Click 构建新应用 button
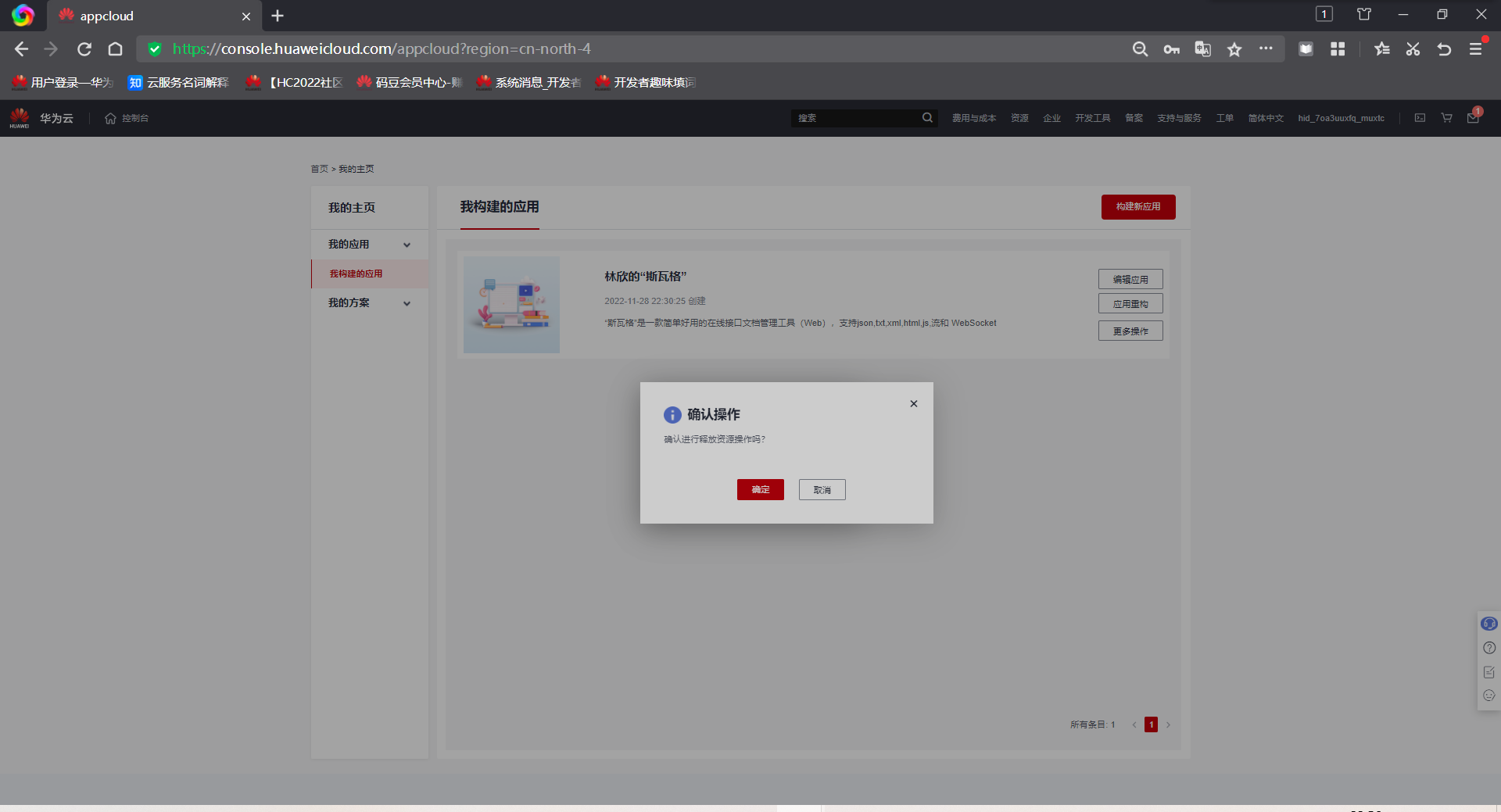 coord(1138,207)
